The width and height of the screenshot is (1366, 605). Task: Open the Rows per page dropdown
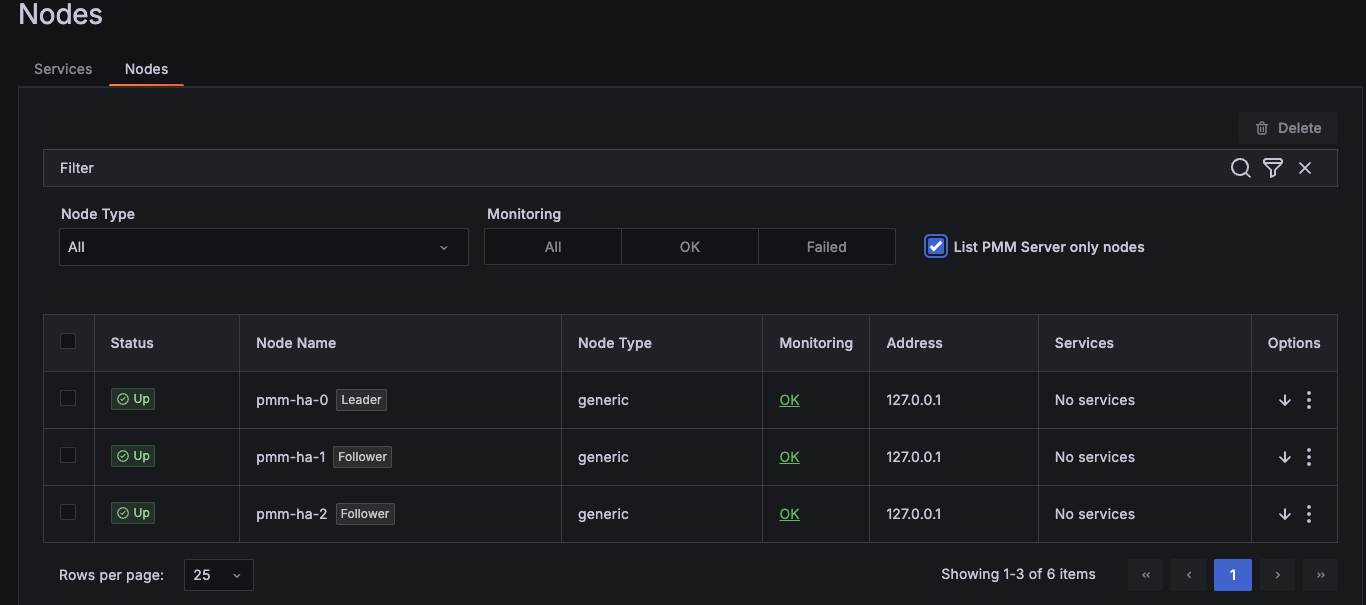click(218, 575)
